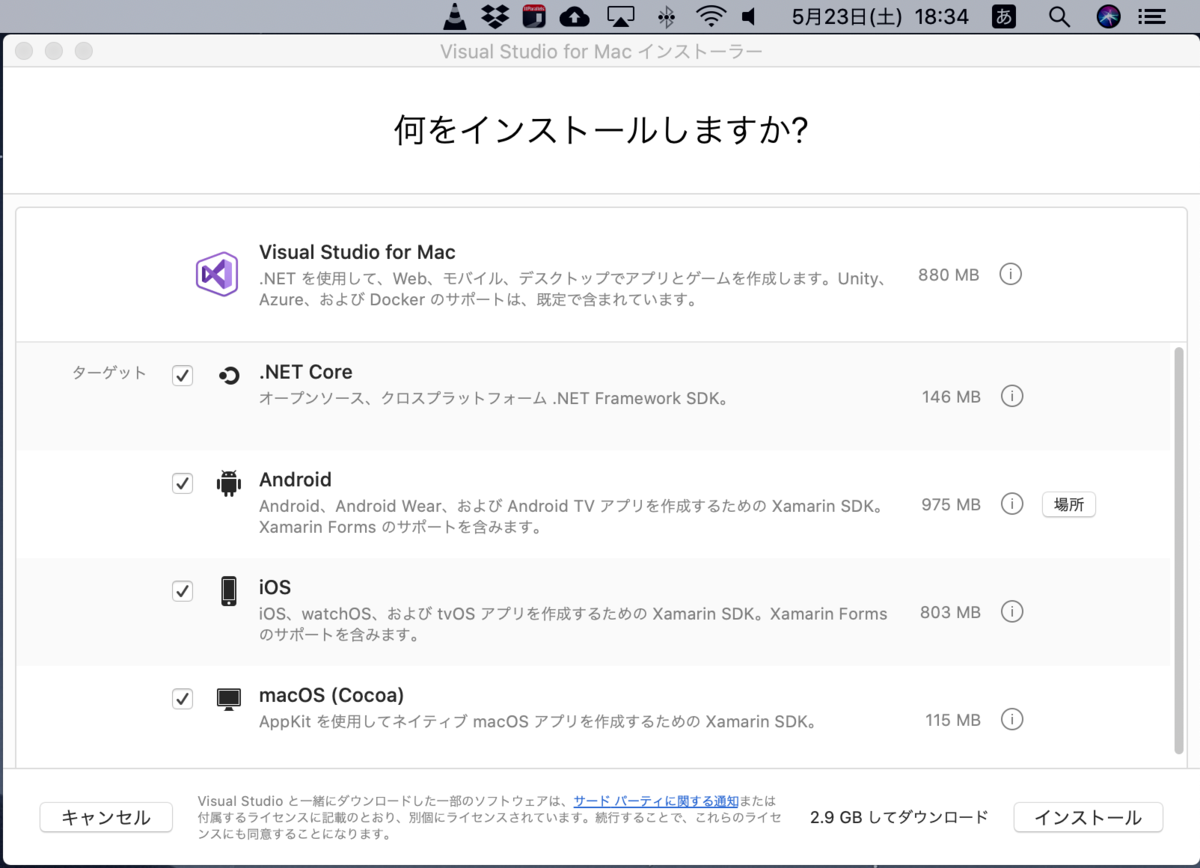Image resolution: width=1200 pixels, height=868 pixels.
Task: Uncheck the .NET Core component
Action: click(x=182, y=375)
